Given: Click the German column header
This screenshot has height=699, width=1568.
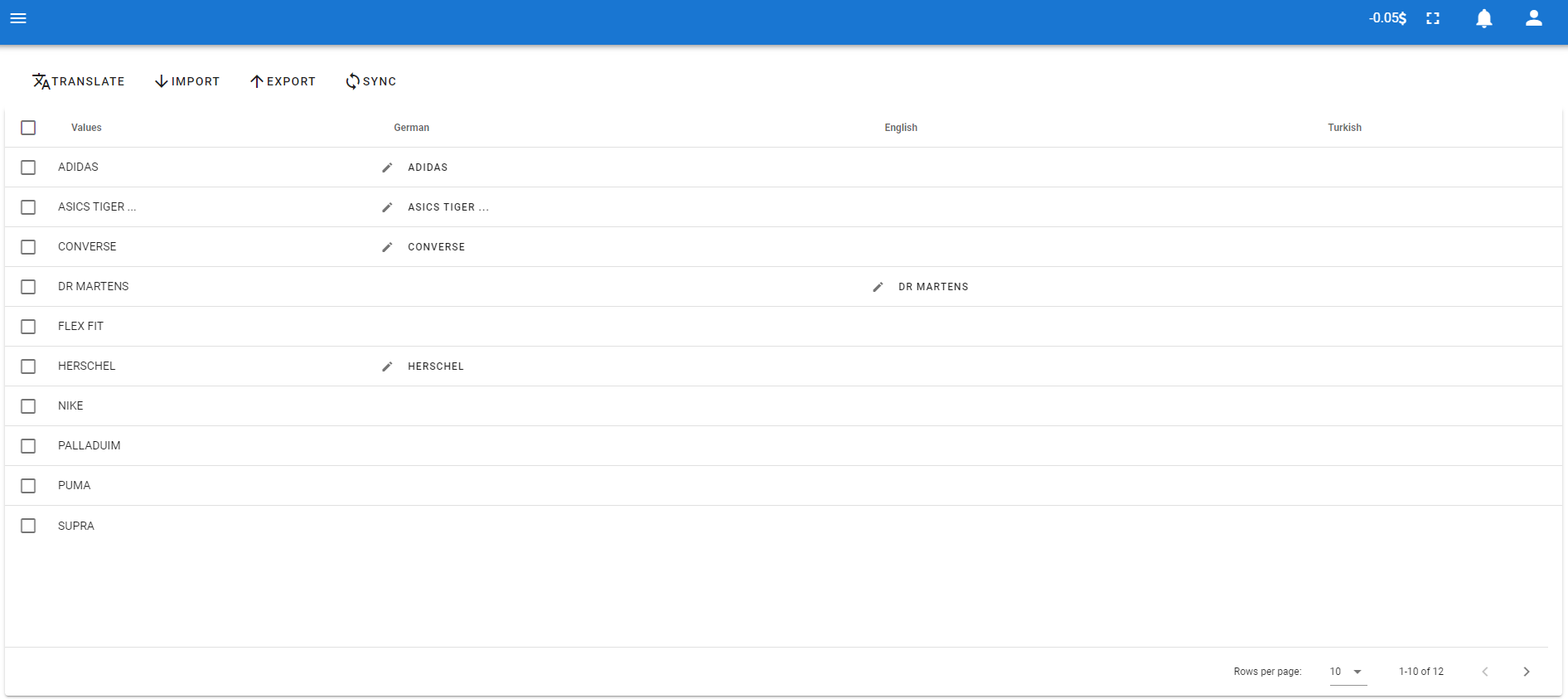Looking at the screenshot, I should coord(411,128).
